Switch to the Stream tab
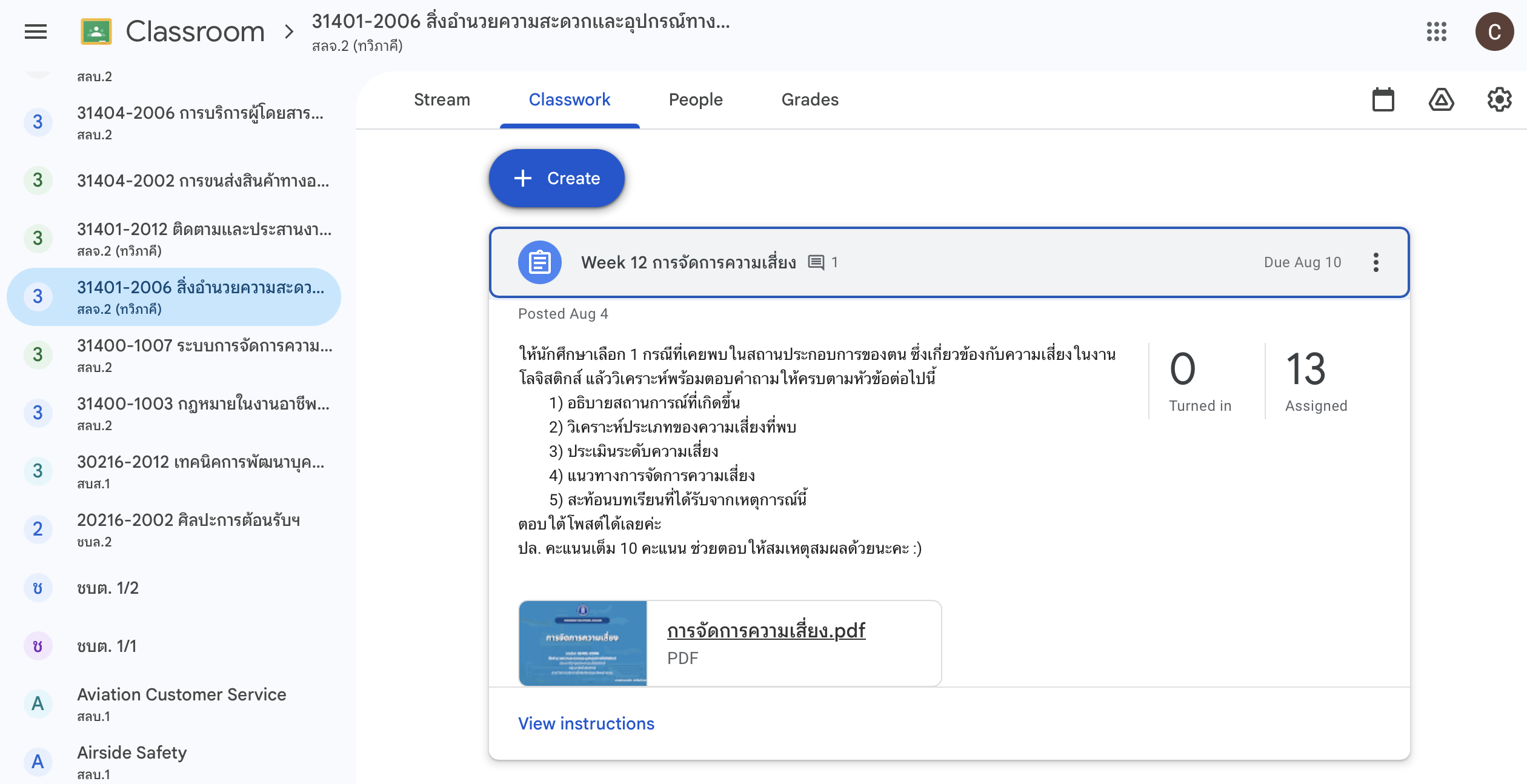 click(x=442, y=99)
